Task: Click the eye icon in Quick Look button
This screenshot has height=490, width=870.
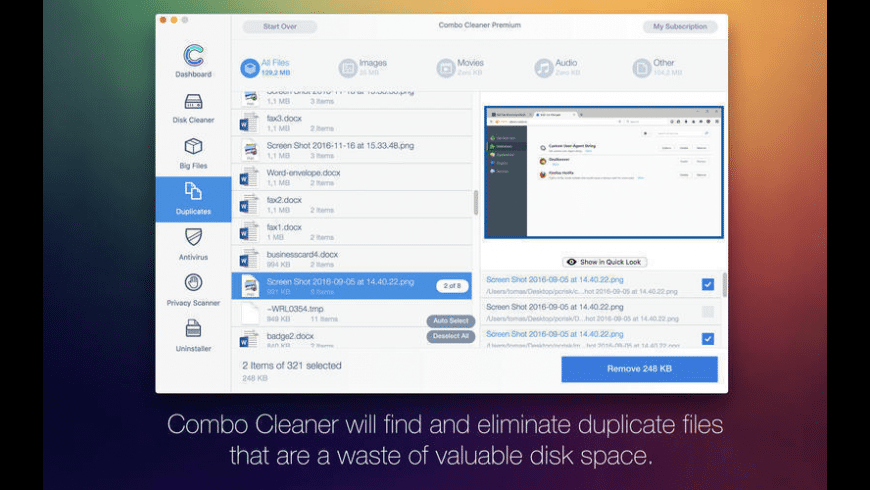Action: pyautogui.click(x=571, y=262)
